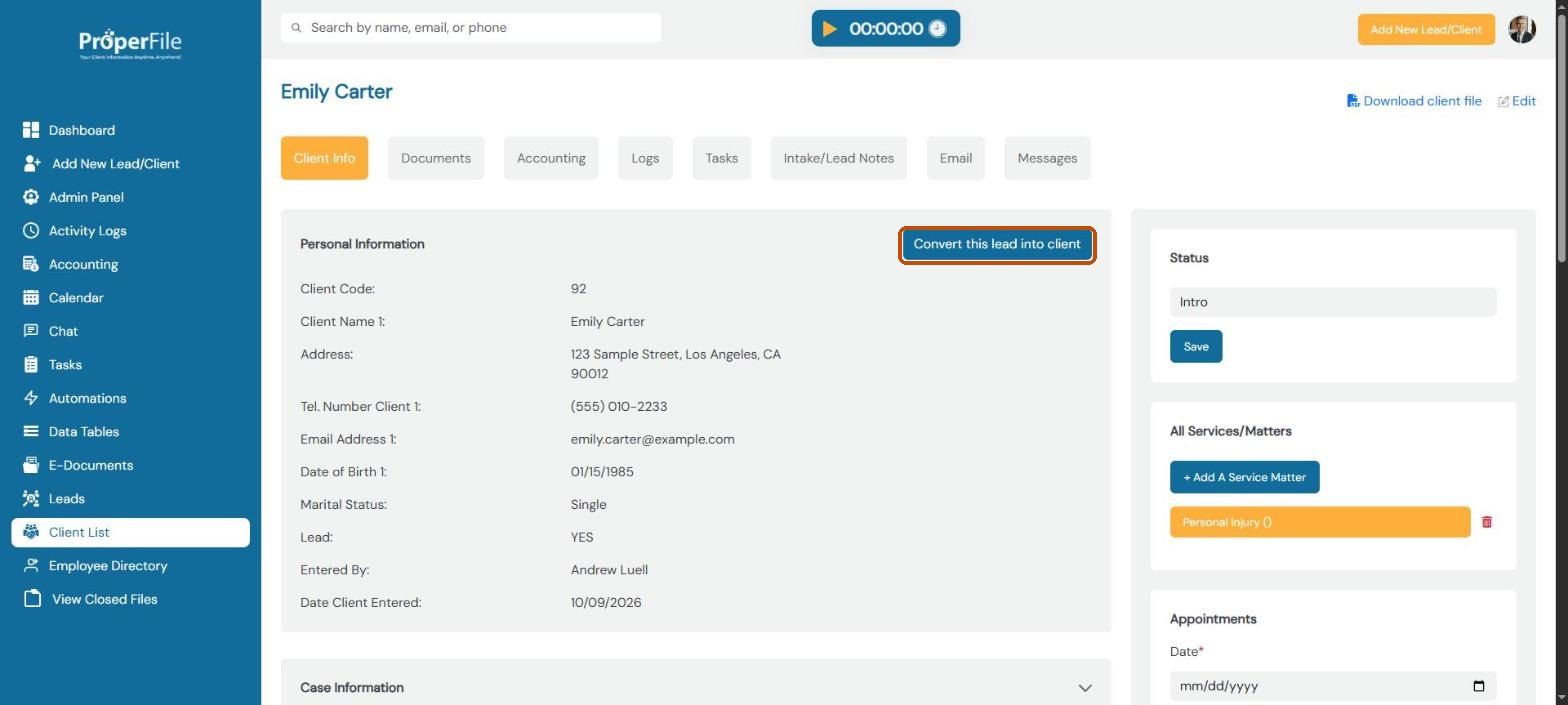The height and width of the screenshot is (705, 1568).
Task: Switch to the Client Info tab
Action: coord(324,158)
